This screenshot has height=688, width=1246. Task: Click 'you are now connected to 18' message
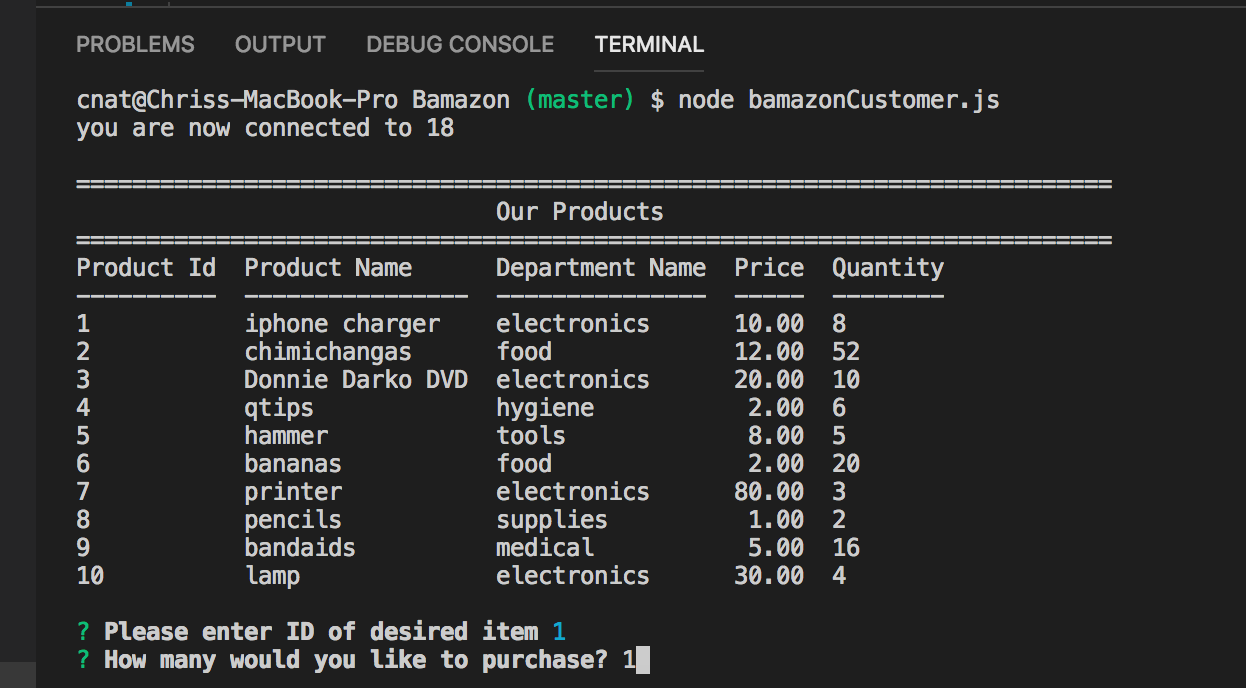265,128
